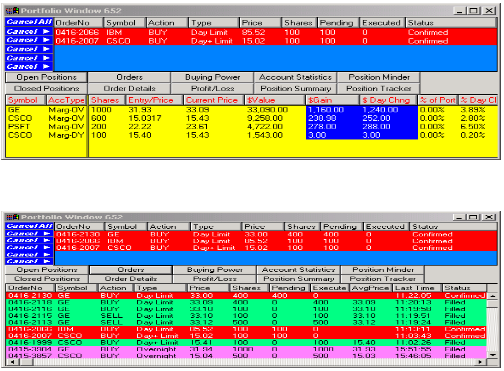Open Buying Power tab in the top window
The width and height of the screenshot is (504, 371).
point(212,77)
